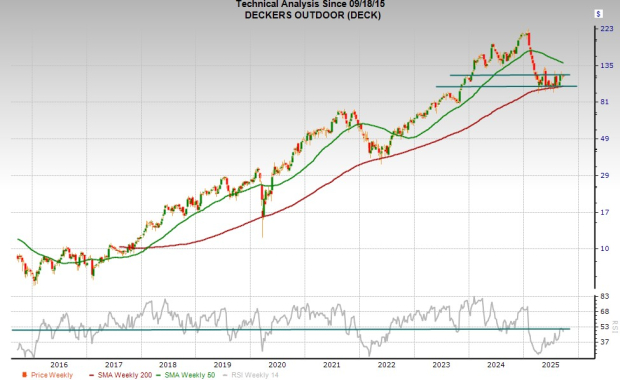The height and width of the screenshot is (380, 620).
Task: Click the 68 RSI axis label
Action: coord(605,312)
